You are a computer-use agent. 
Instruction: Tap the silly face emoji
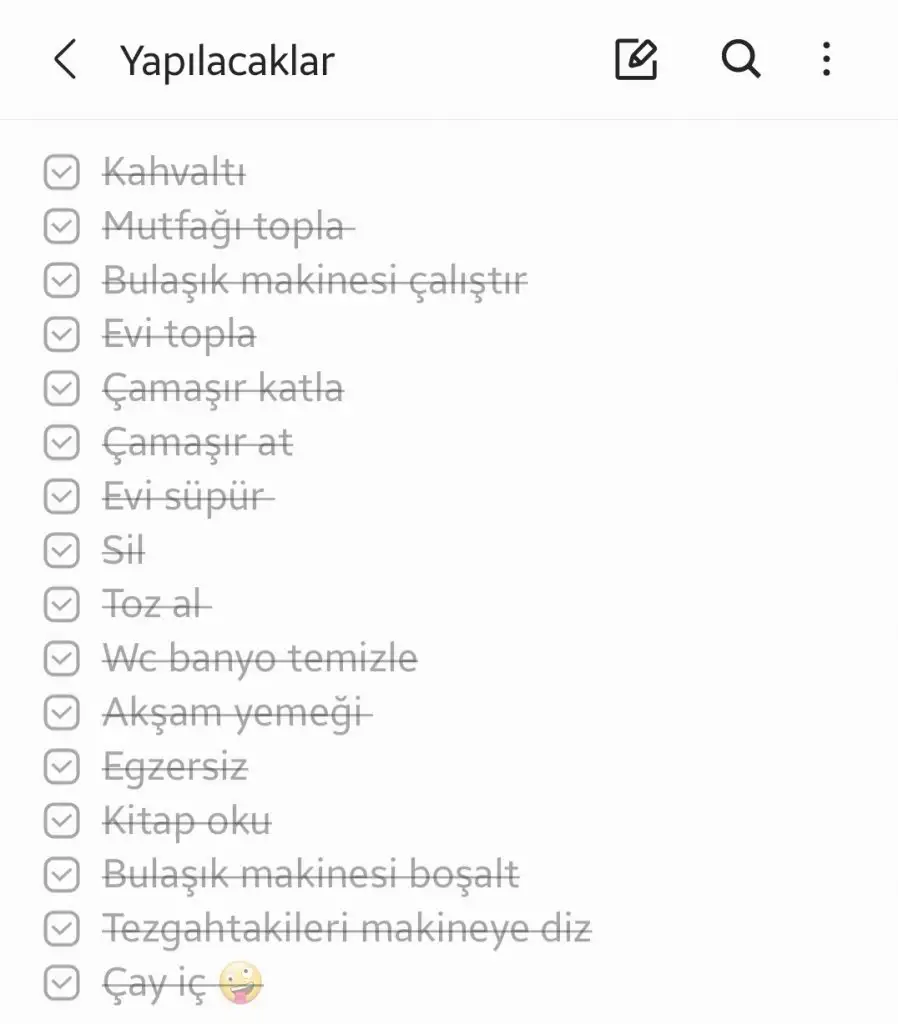(x=239, y=984)
